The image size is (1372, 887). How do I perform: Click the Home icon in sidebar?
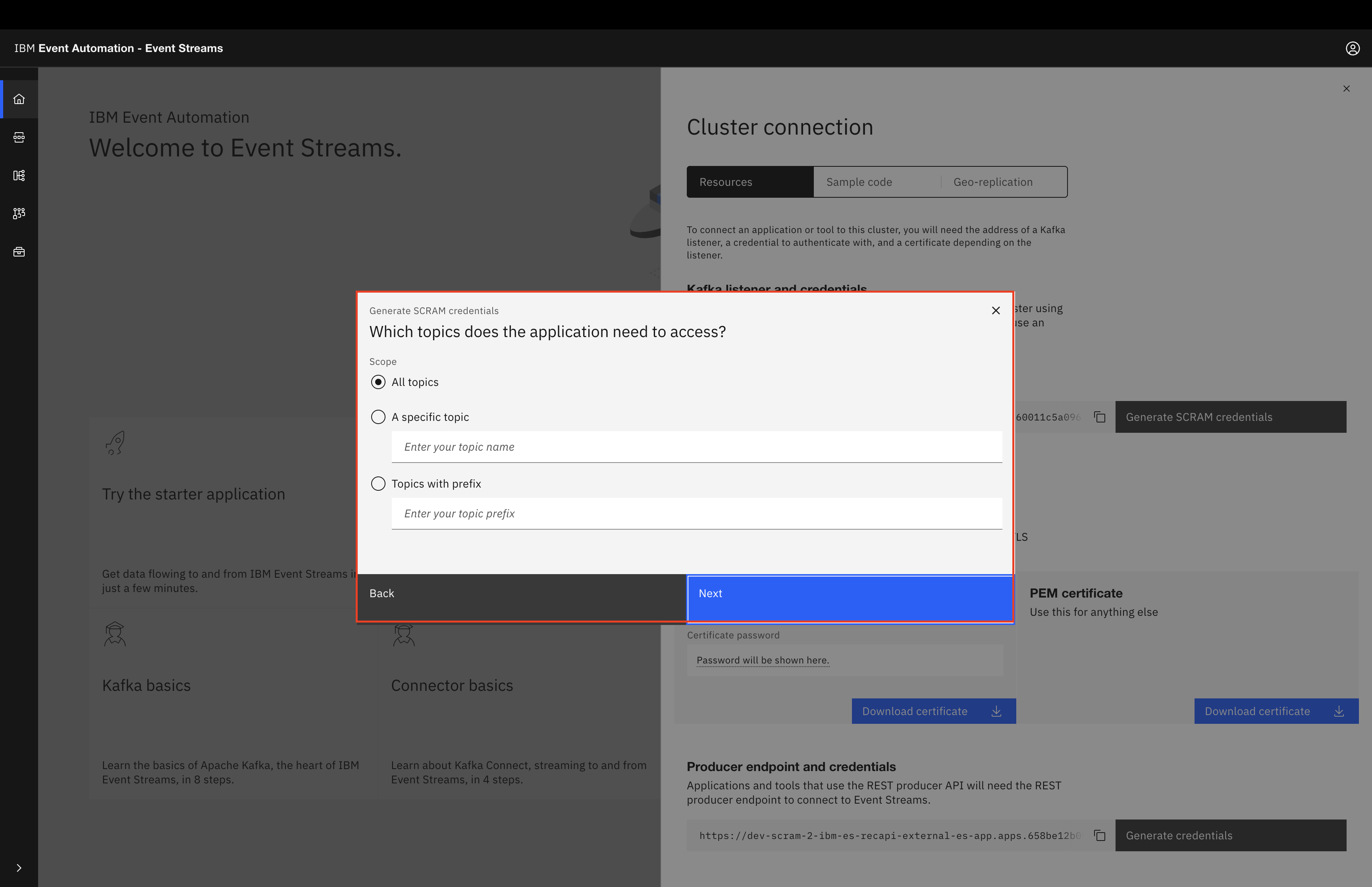click(x=19, y=99)
